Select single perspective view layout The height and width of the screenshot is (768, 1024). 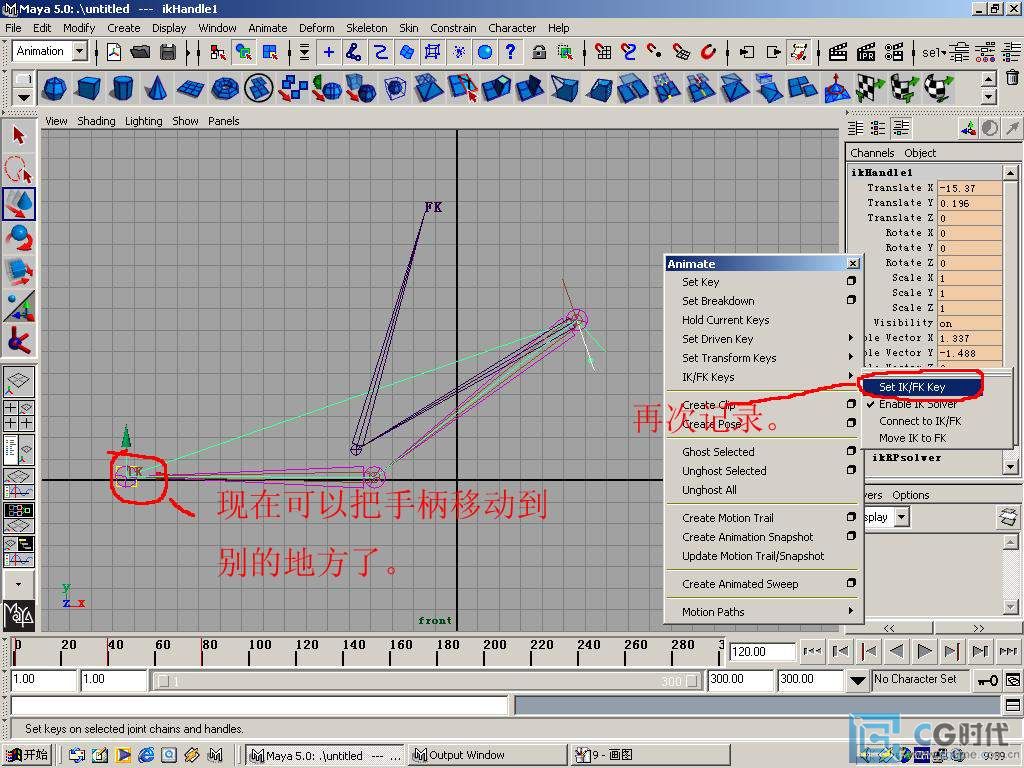click(x=18, y=380)
